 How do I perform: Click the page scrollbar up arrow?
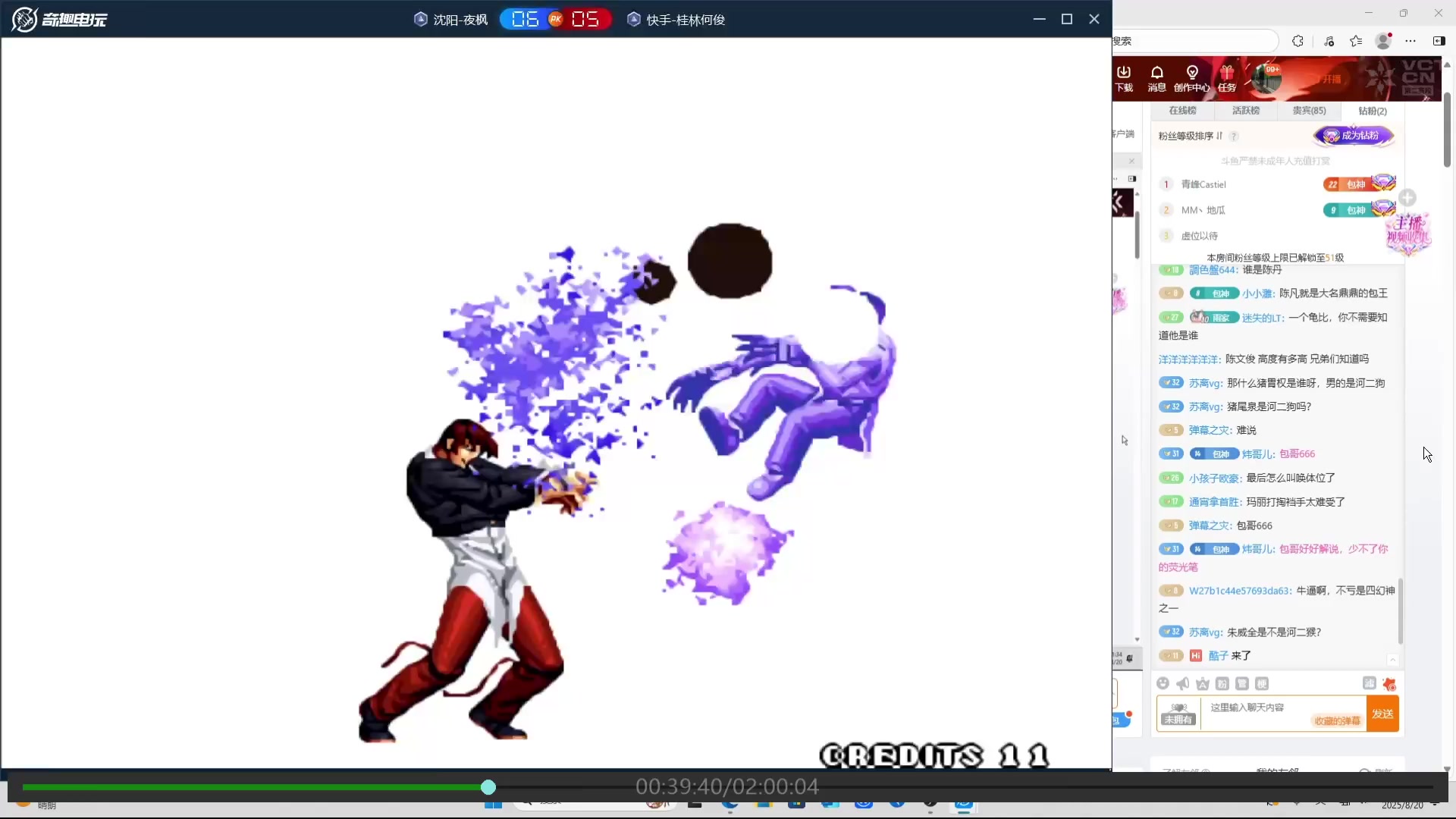coord(1448,65)
